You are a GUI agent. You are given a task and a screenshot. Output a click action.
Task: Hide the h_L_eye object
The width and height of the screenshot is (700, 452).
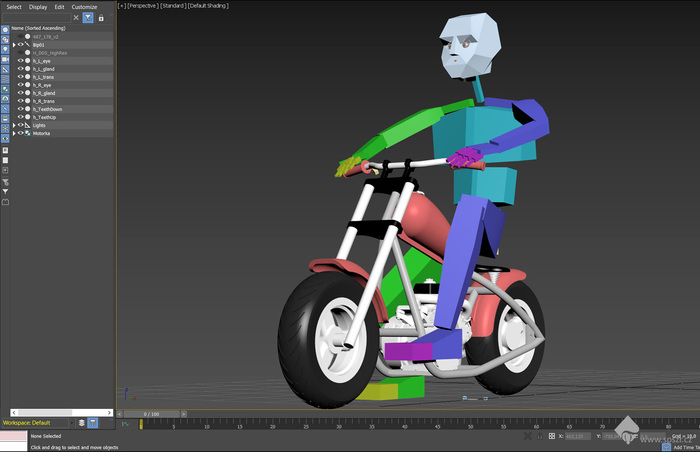21,61
